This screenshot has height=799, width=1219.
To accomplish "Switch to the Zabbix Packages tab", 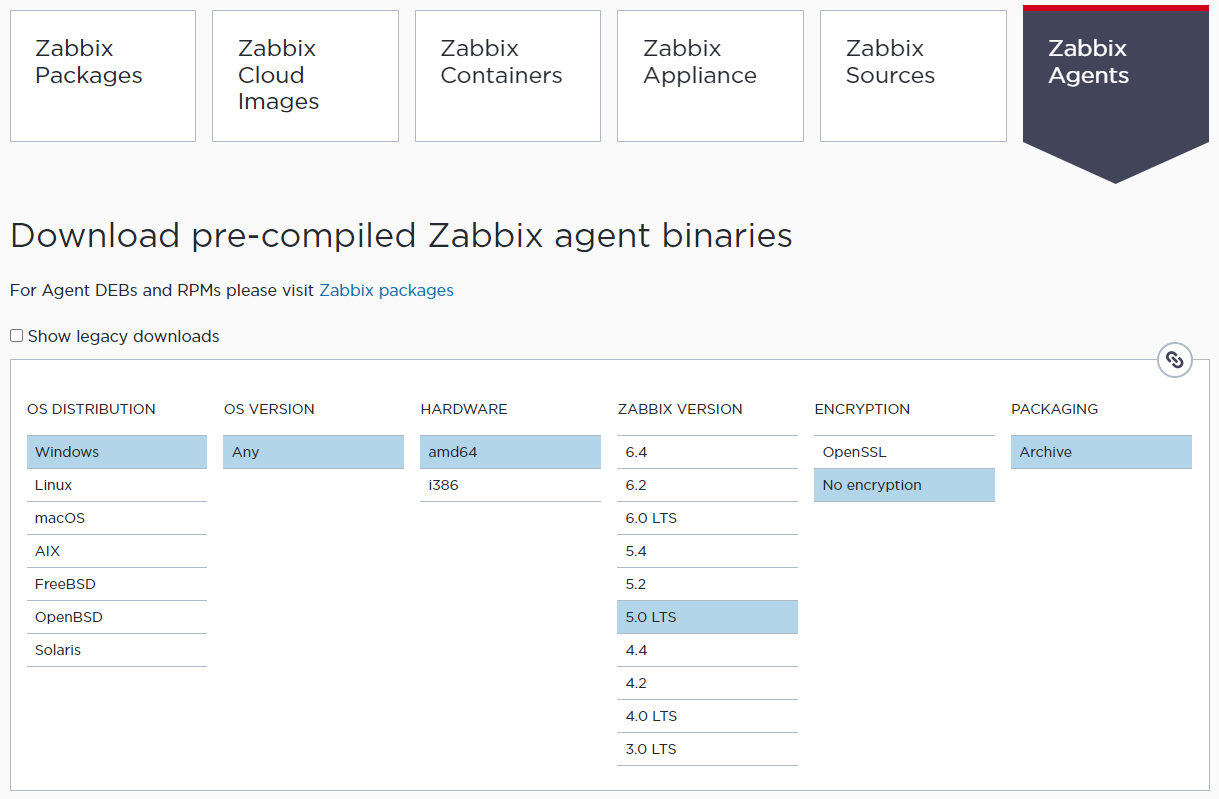I will click(102, 75).
